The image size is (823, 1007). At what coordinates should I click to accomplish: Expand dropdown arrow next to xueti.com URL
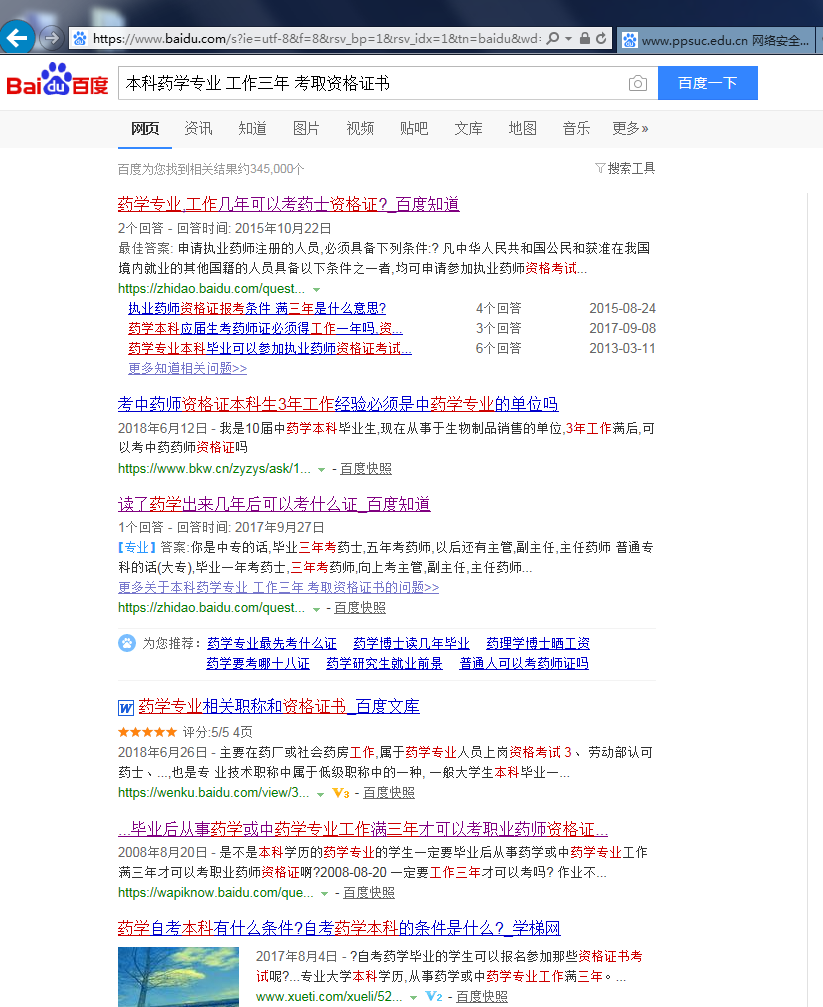413,998
